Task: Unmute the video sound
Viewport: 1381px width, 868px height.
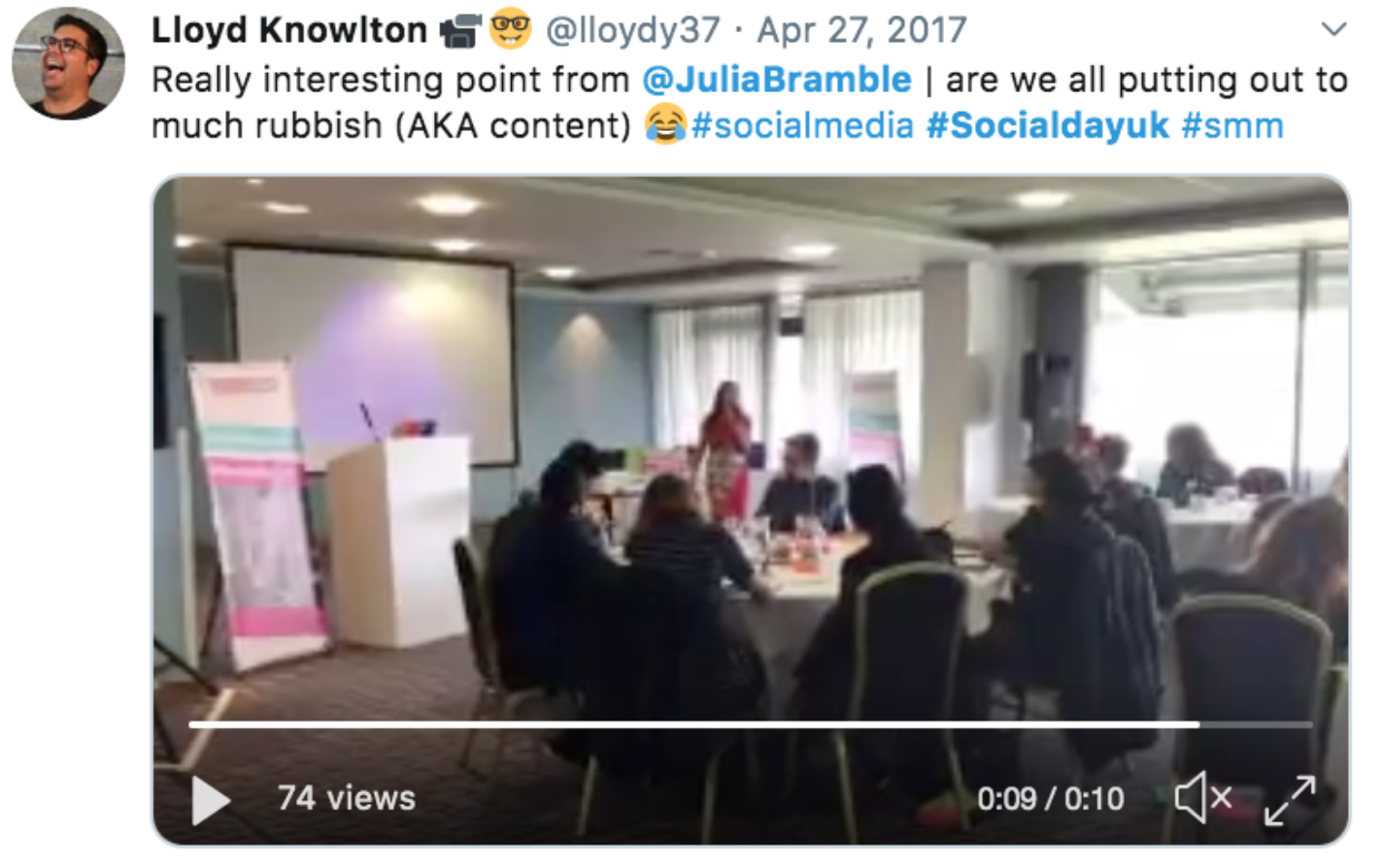Action: (1203, 798)
